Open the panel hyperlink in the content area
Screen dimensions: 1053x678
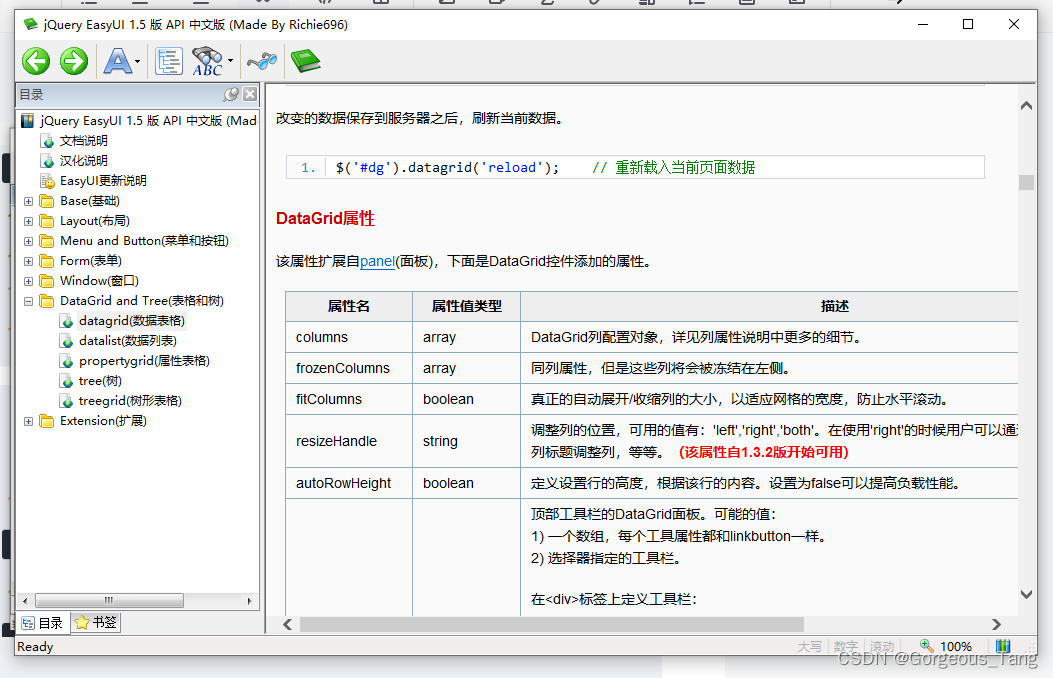tap(377, 261)
